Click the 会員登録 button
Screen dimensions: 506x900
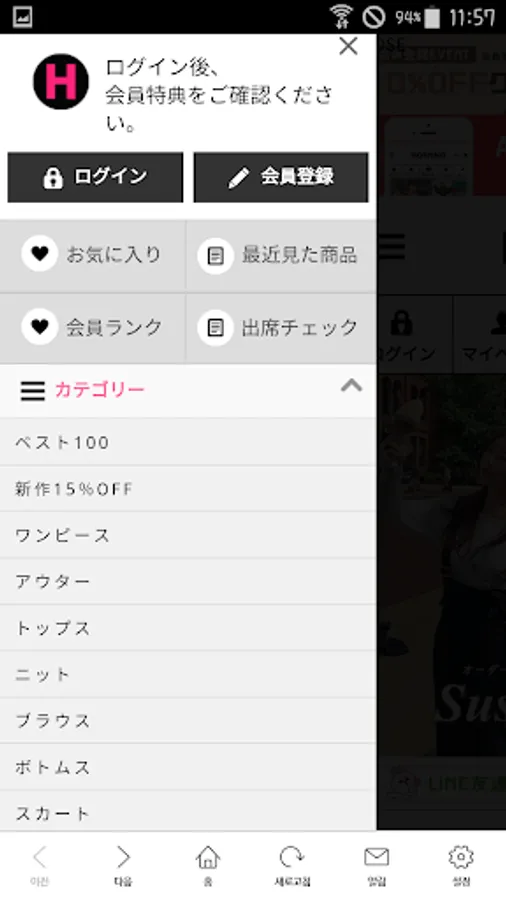tap(281, 177)
